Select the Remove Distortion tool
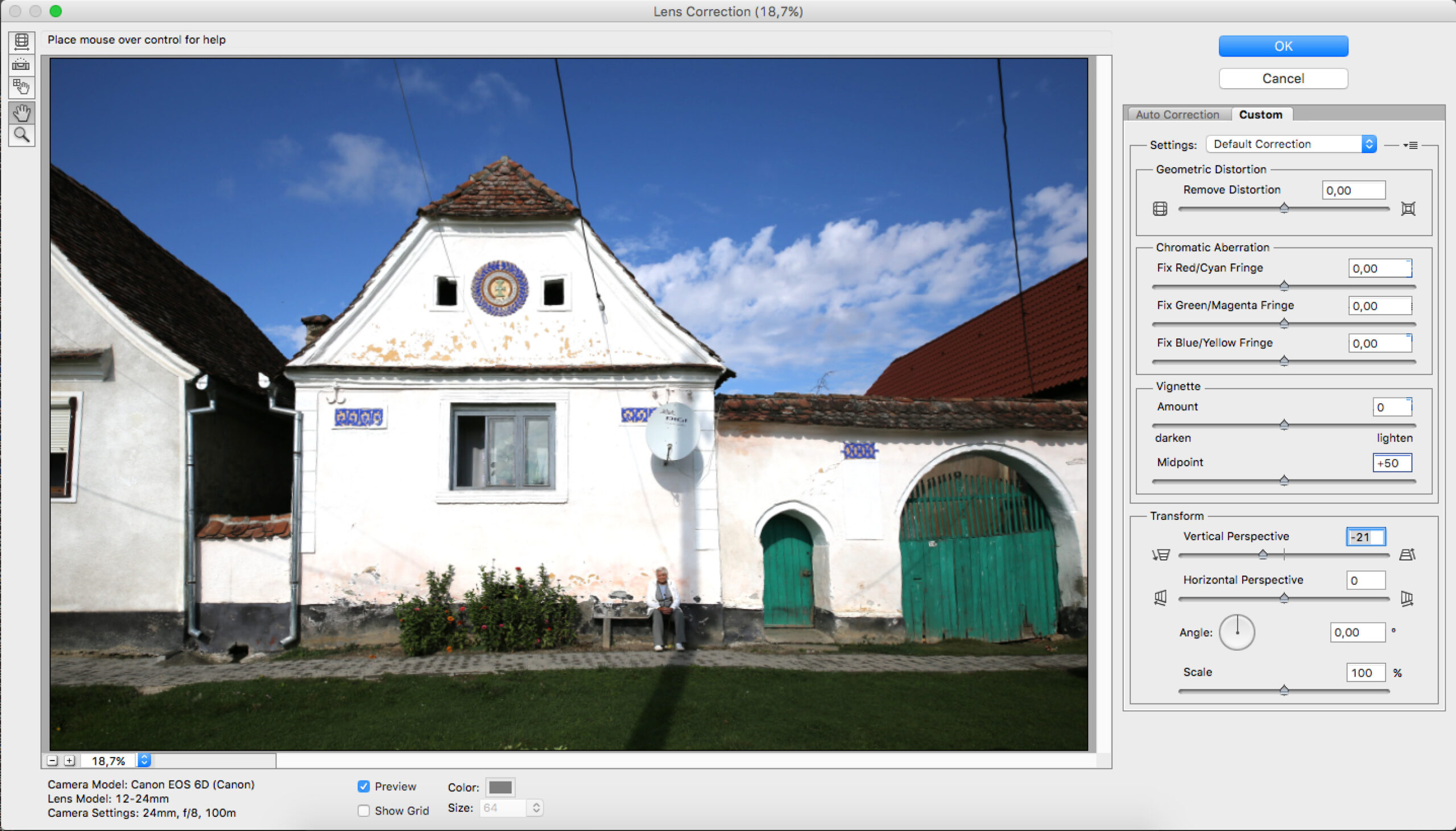1456x831 pixels. [22, 43]
